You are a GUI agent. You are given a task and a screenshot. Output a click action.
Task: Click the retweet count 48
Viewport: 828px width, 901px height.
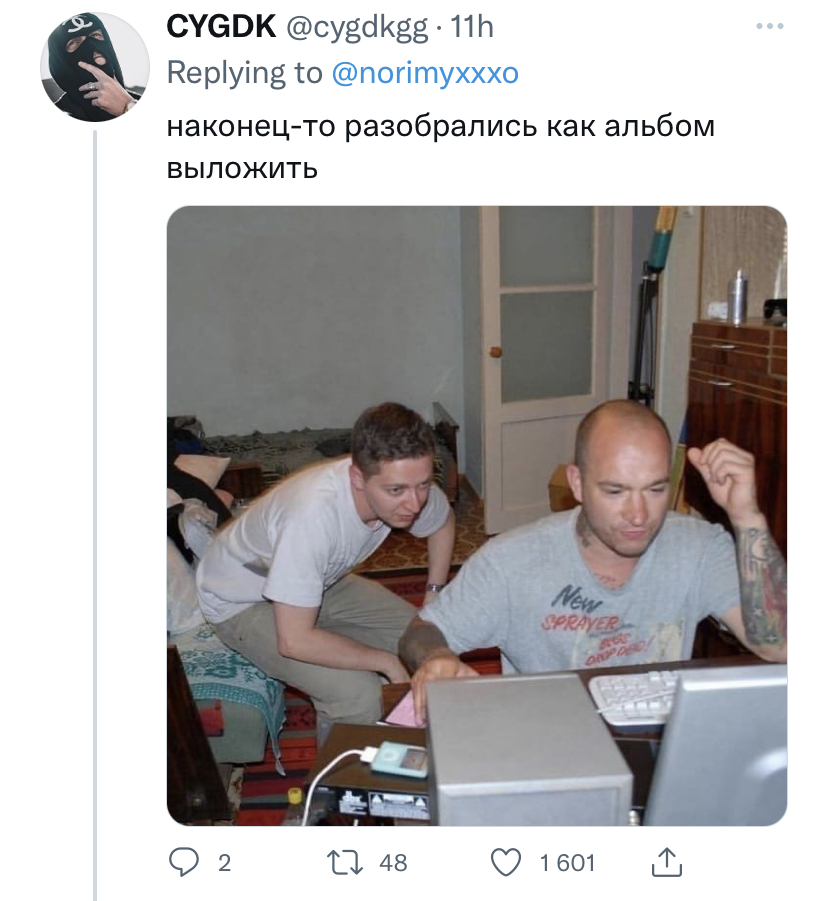tap(393, 863)
